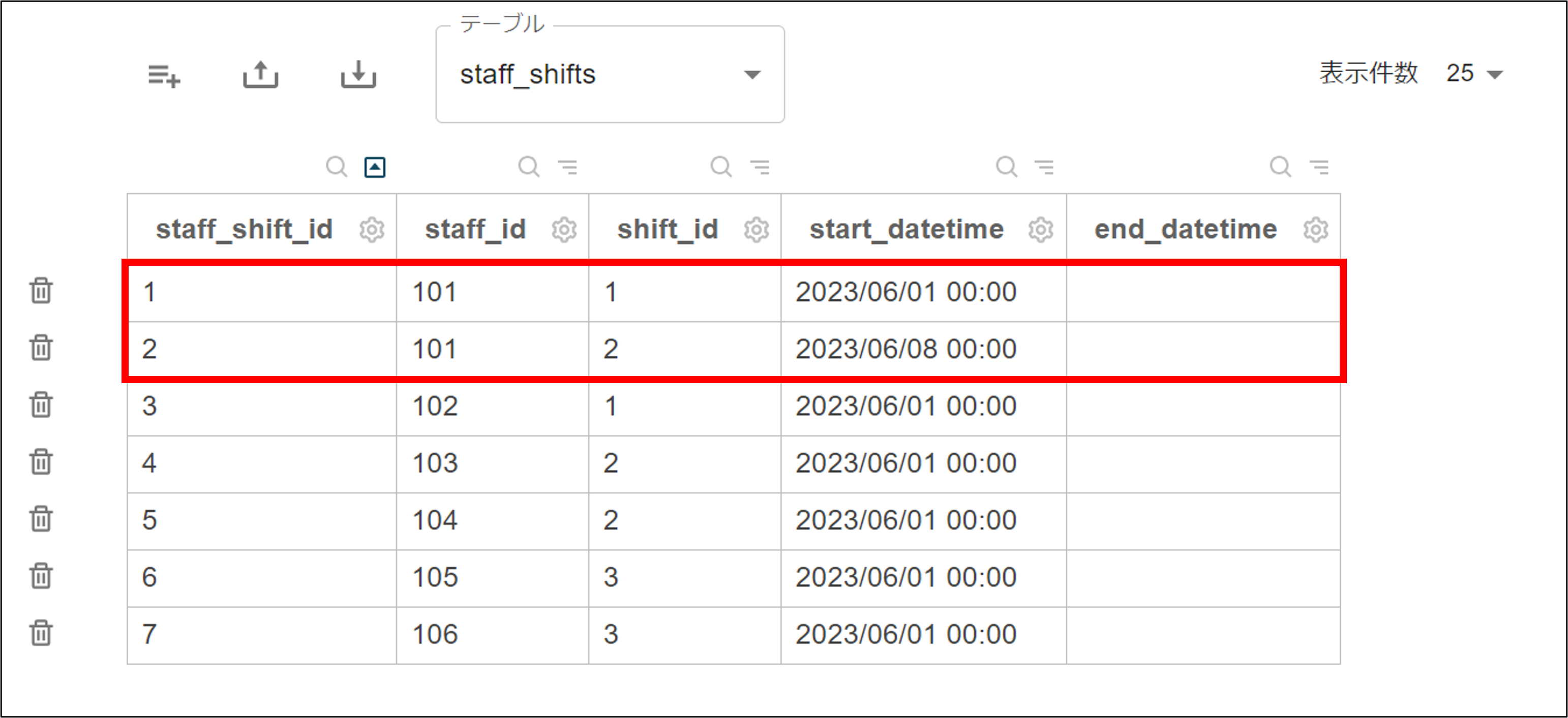1568x718 pixels.
Task: Delete the row with staff_shift_id 4
Action: (41, 462)
